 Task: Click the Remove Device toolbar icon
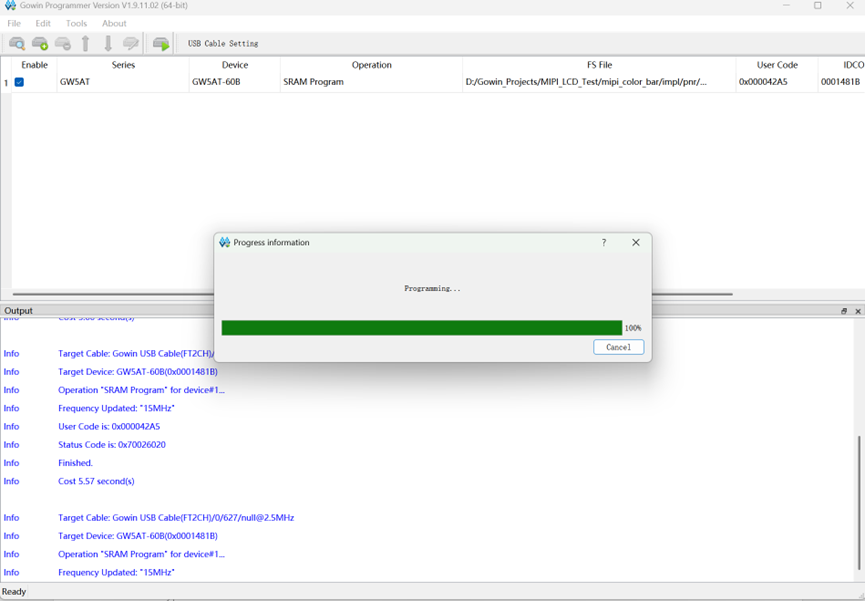[63, 44]
